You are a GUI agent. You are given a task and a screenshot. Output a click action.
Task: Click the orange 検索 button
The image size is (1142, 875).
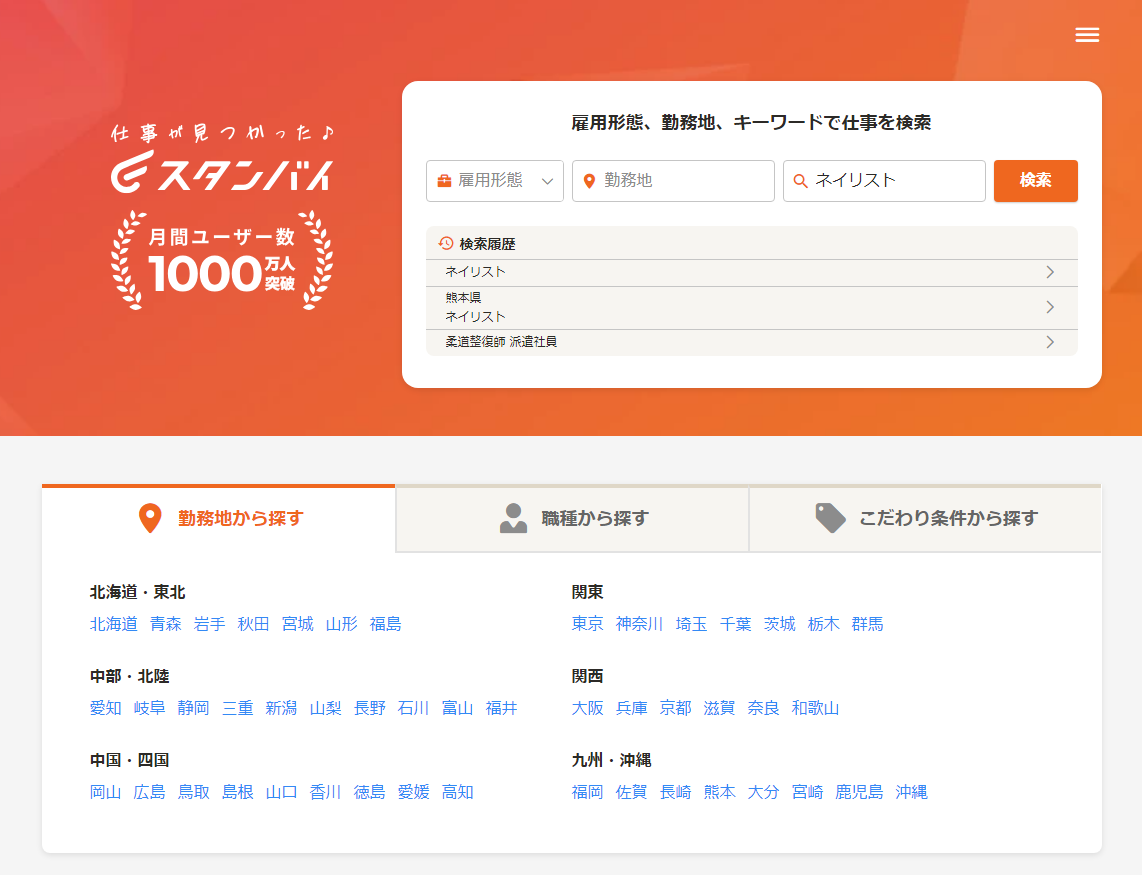[1035, 181]
